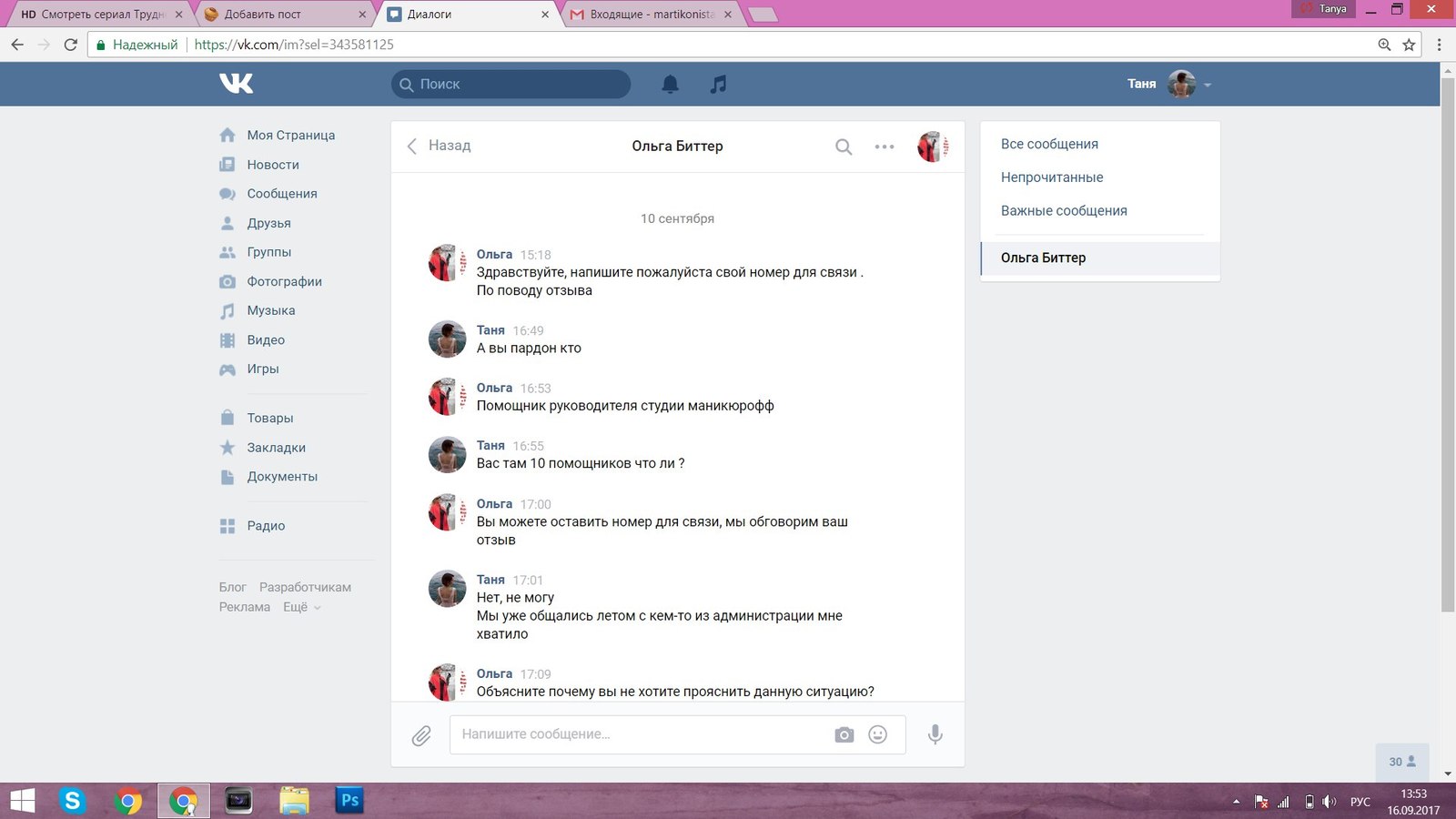
Task: Attach a file with the paperclip icon
Action: (x=421, y=735)
